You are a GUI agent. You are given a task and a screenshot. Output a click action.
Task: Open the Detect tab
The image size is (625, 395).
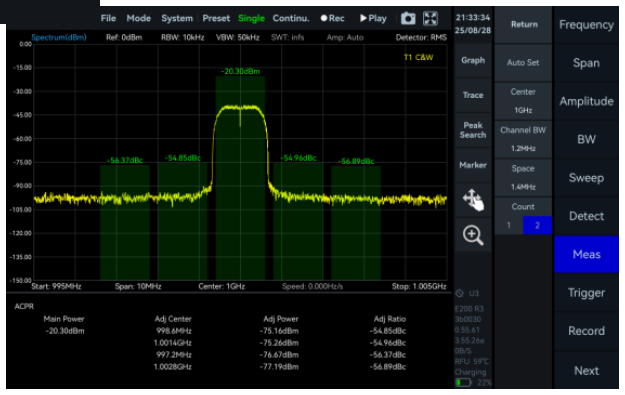(x=586, y=216)
